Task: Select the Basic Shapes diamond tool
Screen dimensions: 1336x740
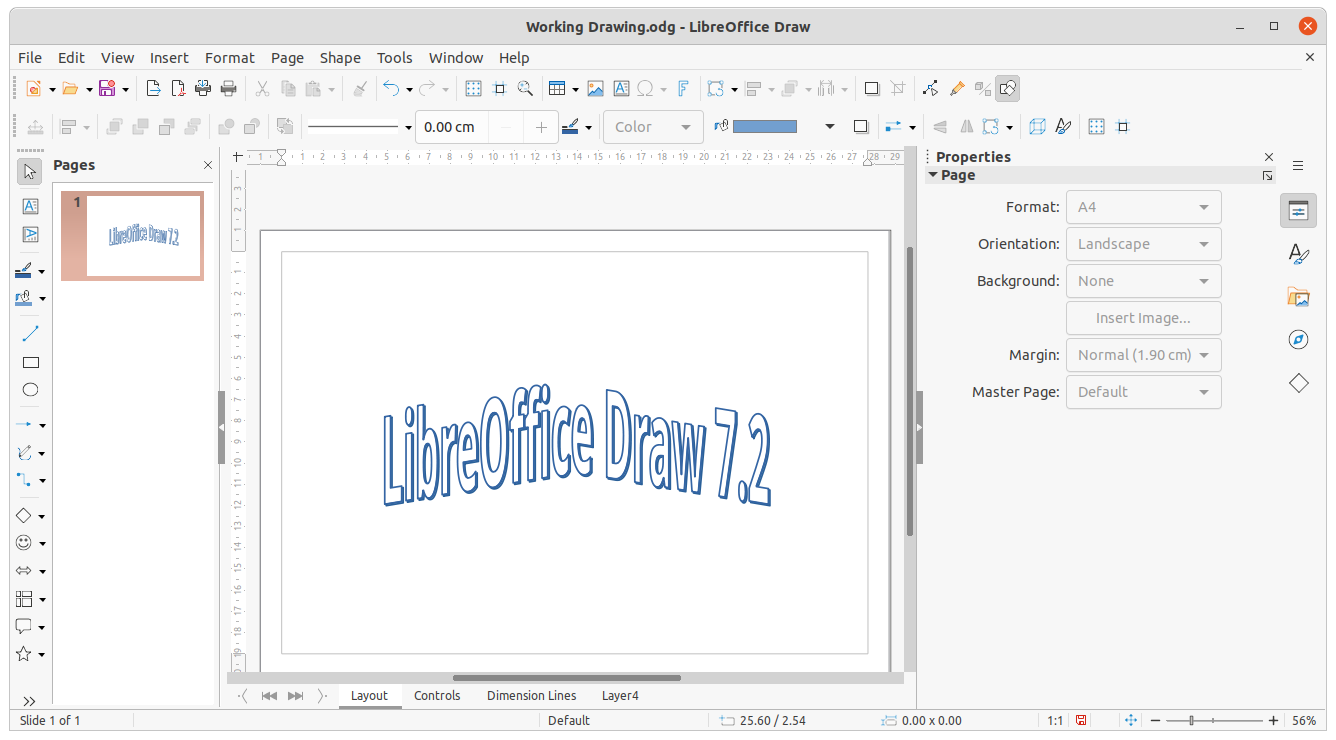Action: (24, 516)
